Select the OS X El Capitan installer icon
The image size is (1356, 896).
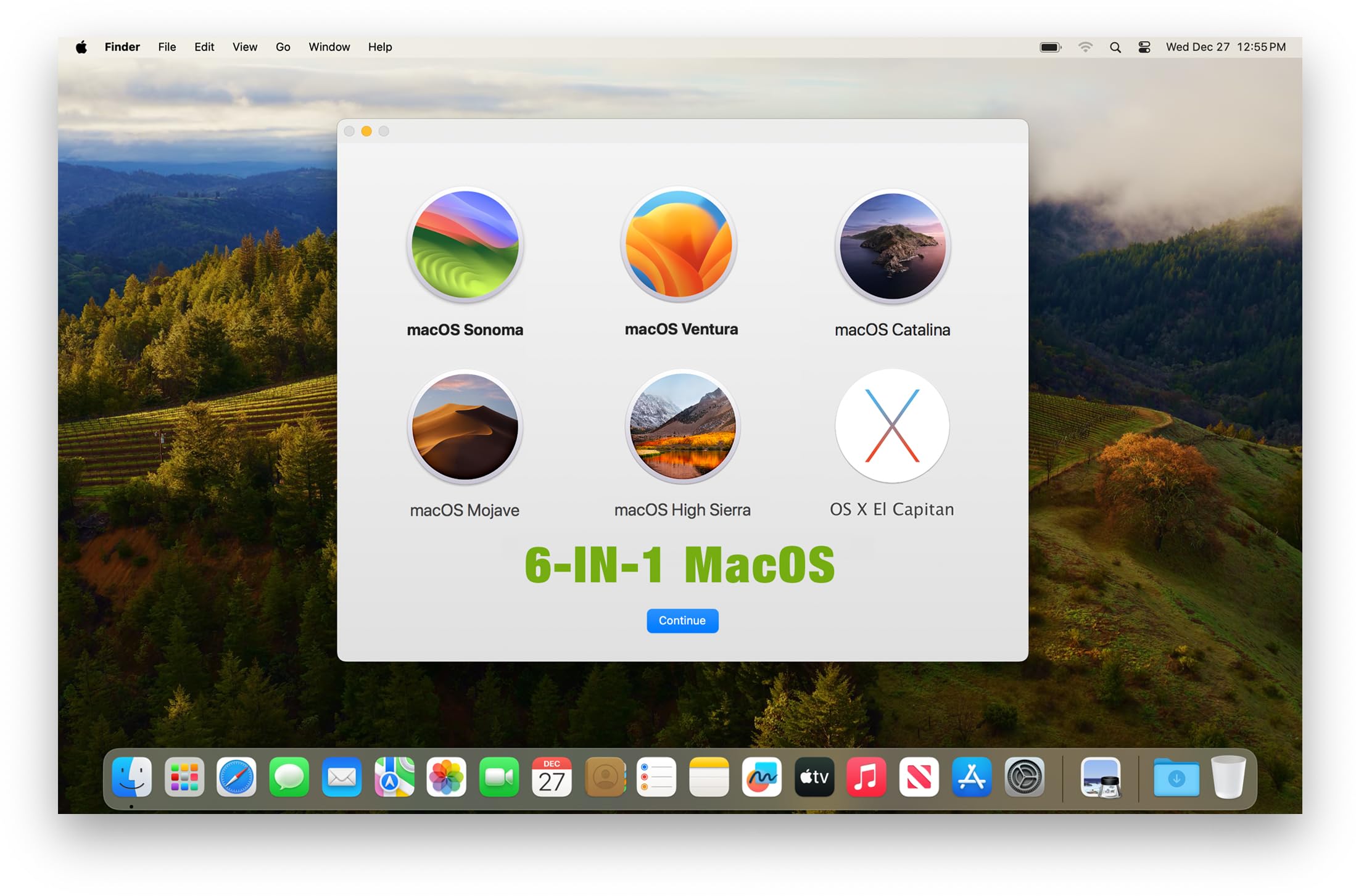892,427
